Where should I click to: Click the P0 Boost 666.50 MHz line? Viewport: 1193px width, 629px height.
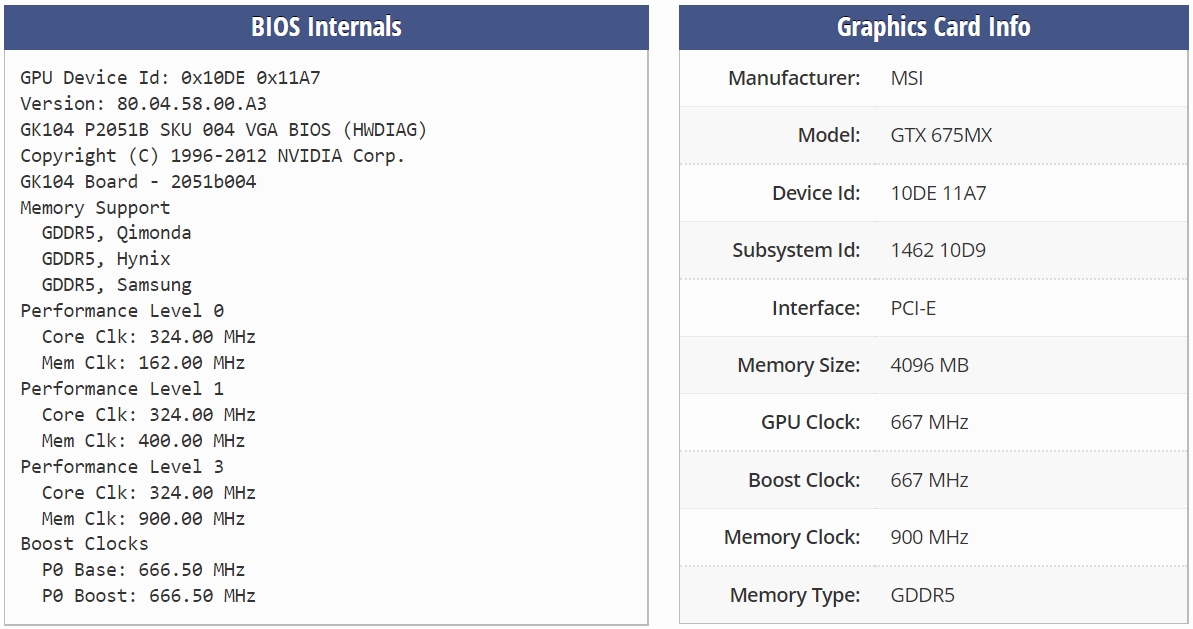[148, 596]
